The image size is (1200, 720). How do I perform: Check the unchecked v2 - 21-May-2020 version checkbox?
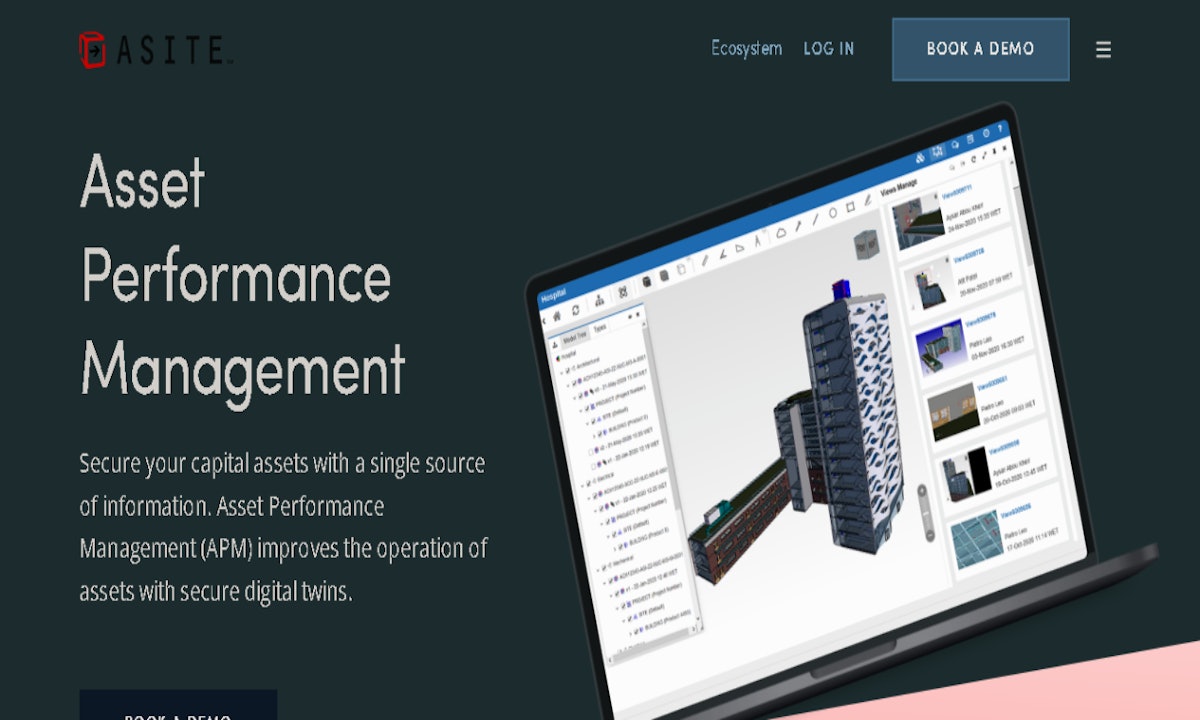pyautogui.click(x=590, y=451)
